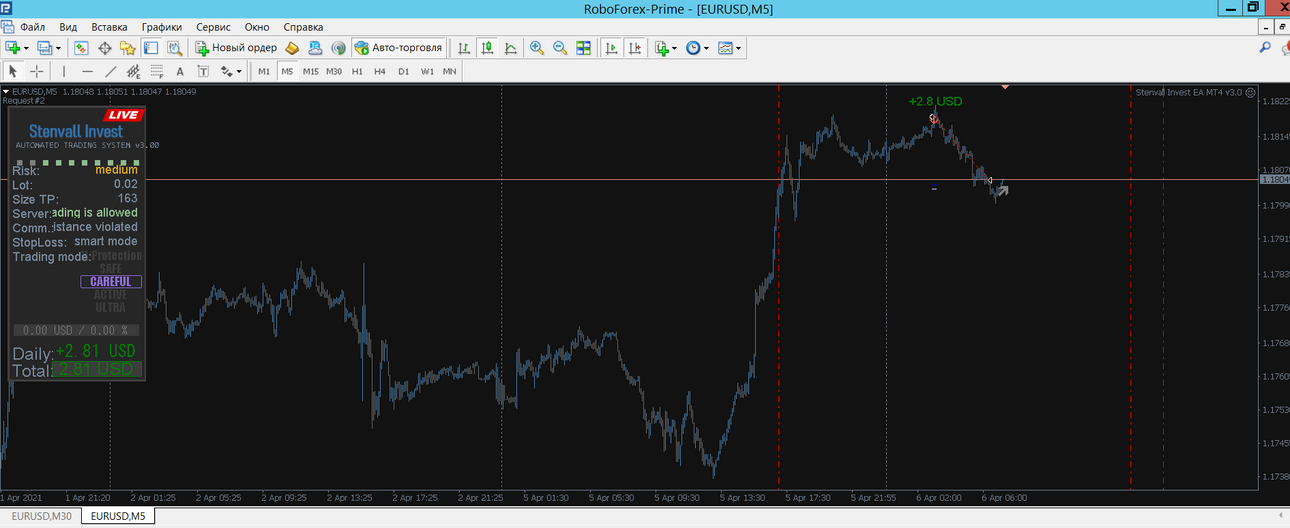Click the +2.8 USD profit label
This screenshot has height=528, width=1290.
click(935, 101)
